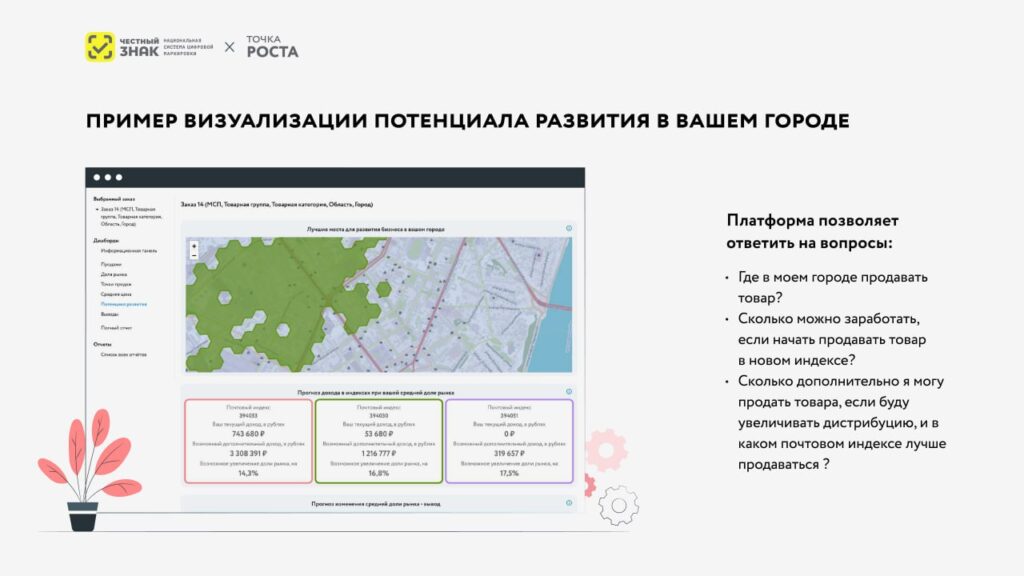Screen dimensions: 1024x576
Task: Open the Средняя цена section
Action: (x=116, y=294)
